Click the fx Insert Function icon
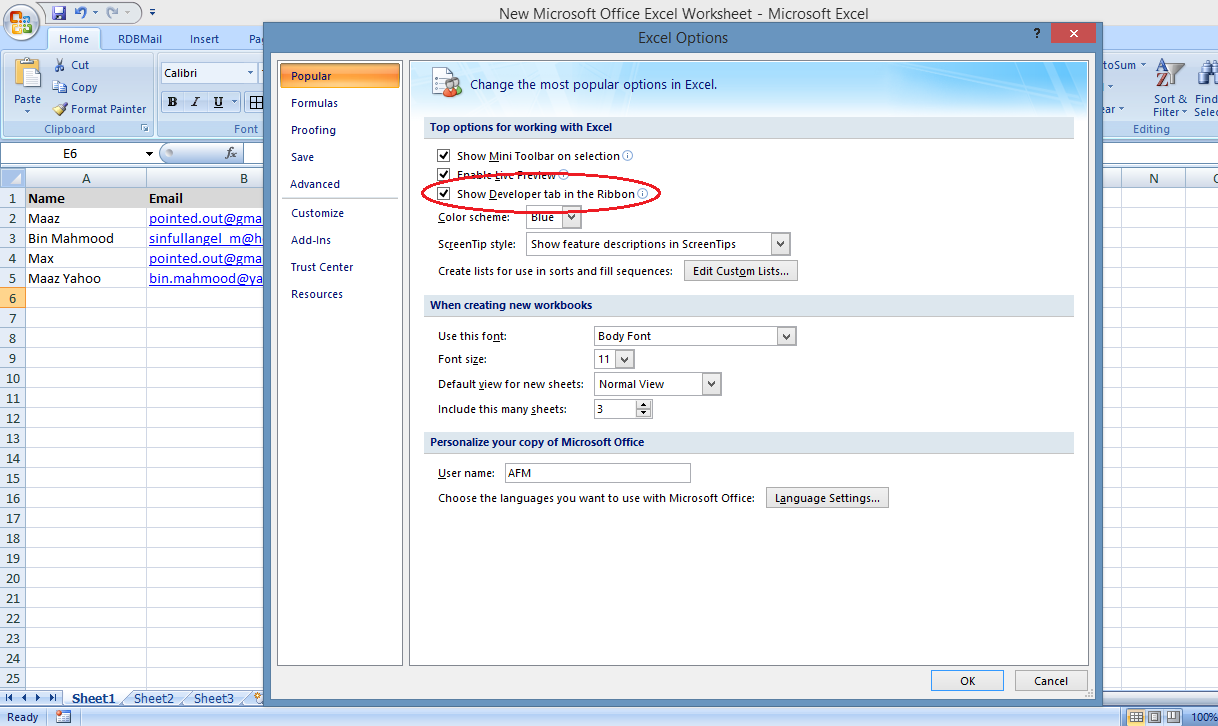 [231, 153]
